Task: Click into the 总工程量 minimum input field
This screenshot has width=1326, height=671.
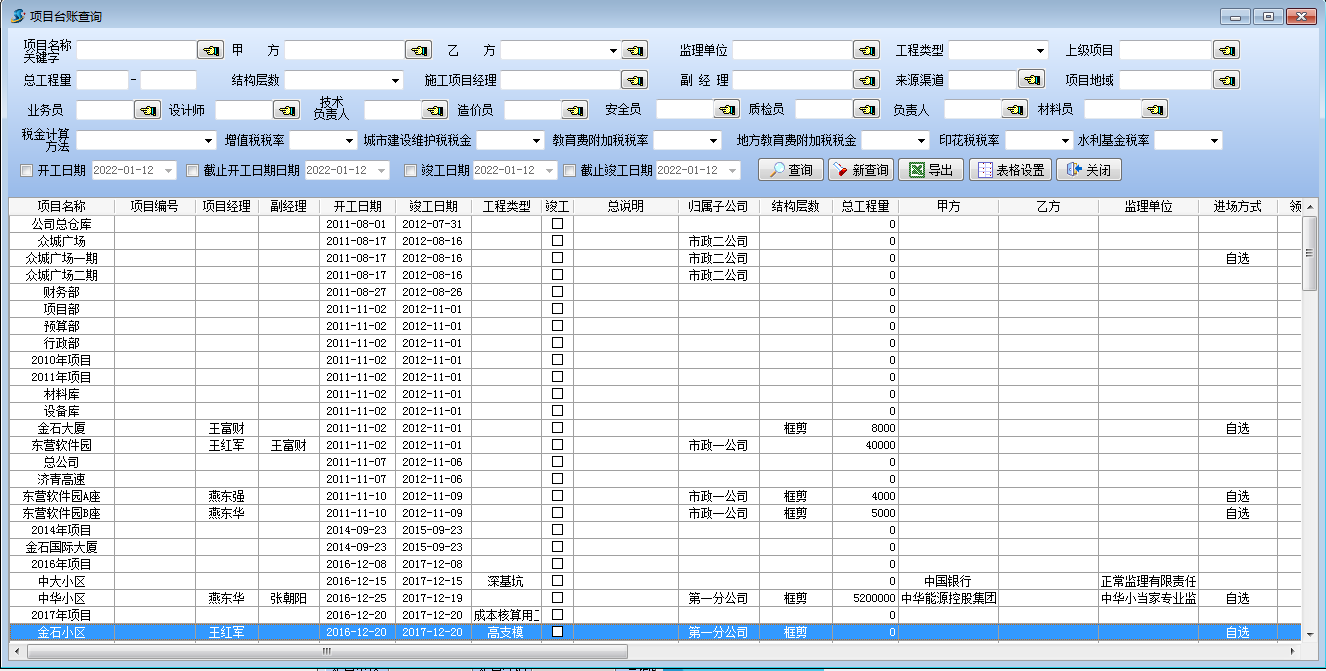Action: [x=102, y=80]
